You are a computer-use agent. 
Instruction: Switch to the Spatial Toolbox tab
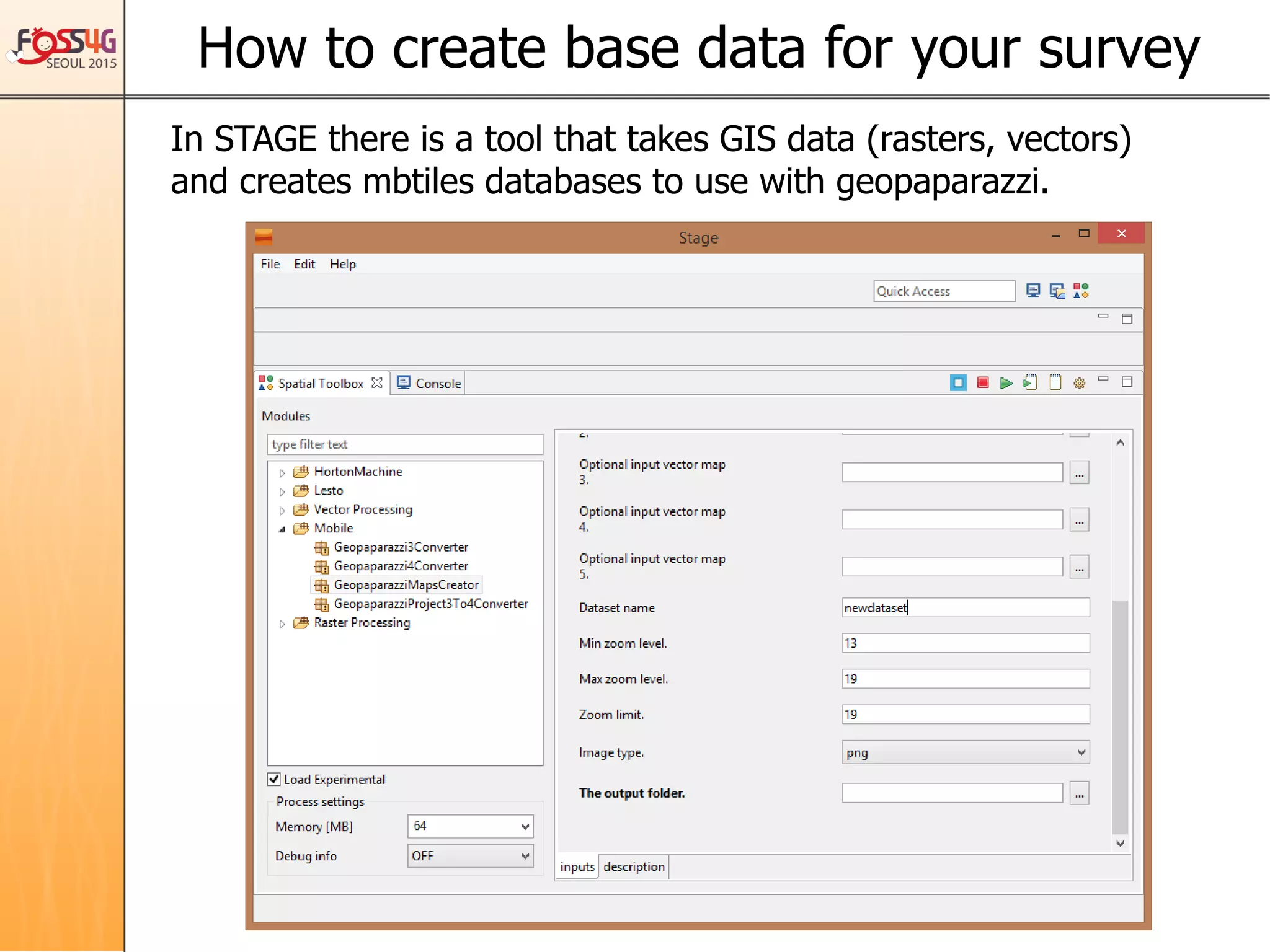click(320, 384)
